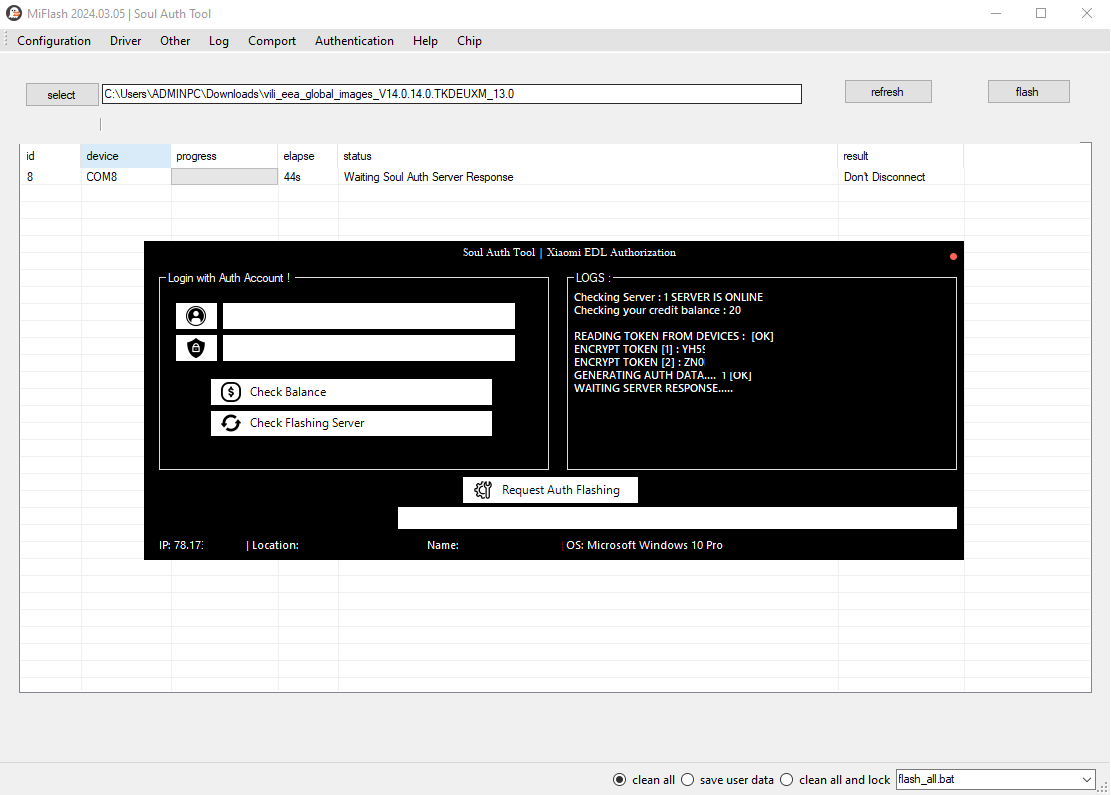Screen dimensions: 1111x795
Task: Click the refresh arrows icon on Check Flashing Server
Action: [231, 423]
